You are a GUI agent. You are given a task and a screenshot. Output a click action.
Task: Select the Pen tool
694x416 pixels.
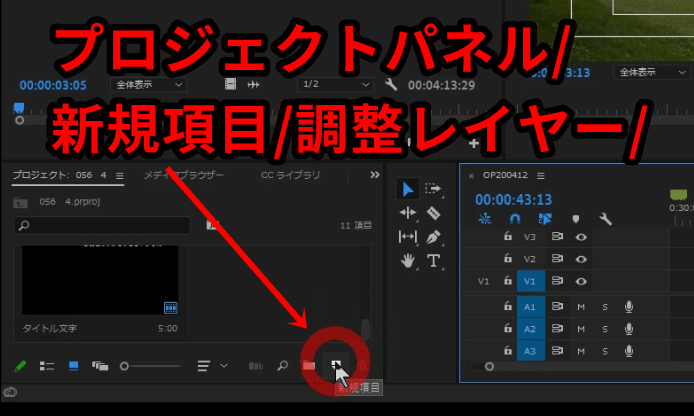pyautogui.click(x=434, y=237)
